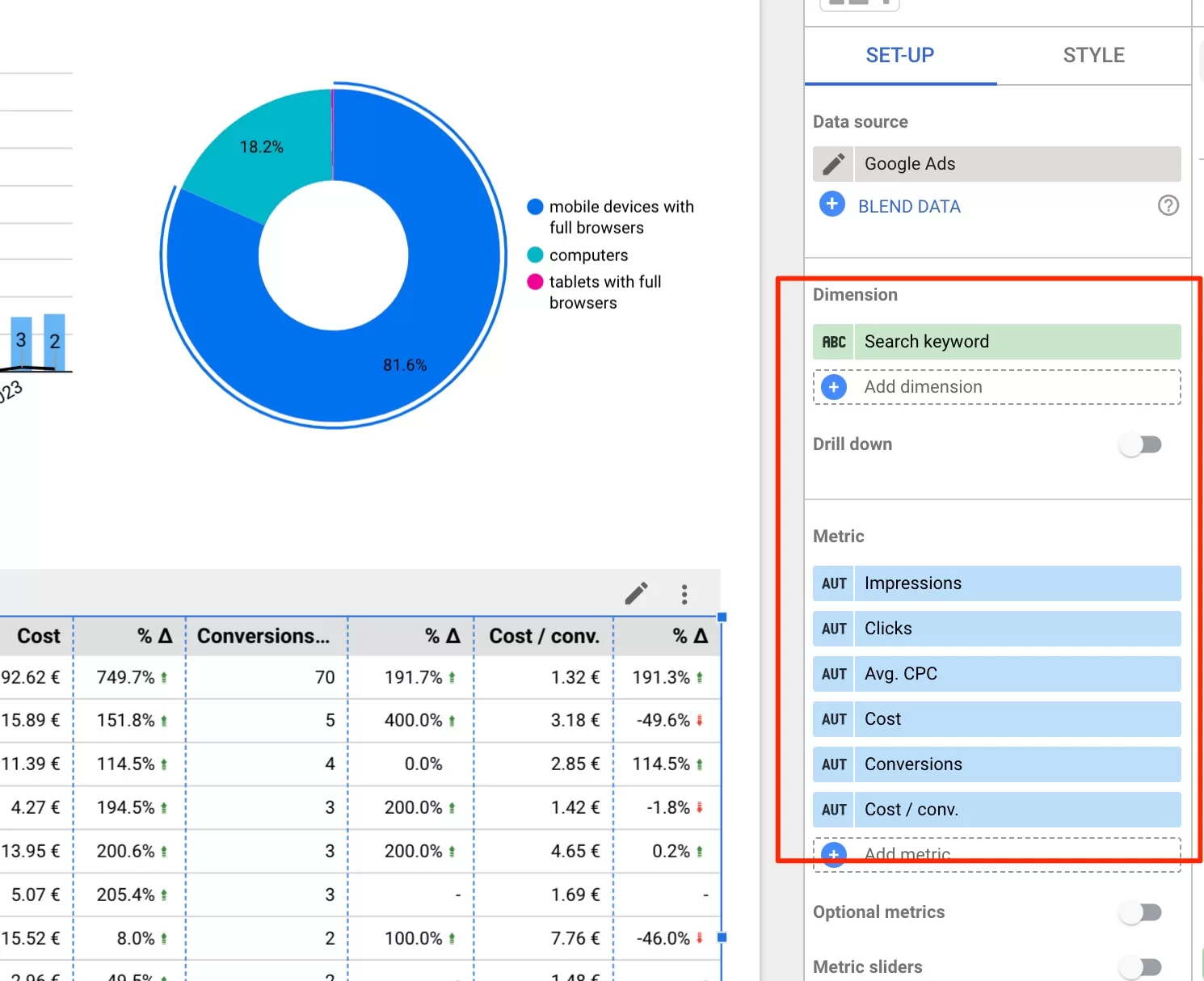The height and width of the screenshot is (981, 1204).
Task: Click the teal legend dot for computers
Action: pos(535,255)
